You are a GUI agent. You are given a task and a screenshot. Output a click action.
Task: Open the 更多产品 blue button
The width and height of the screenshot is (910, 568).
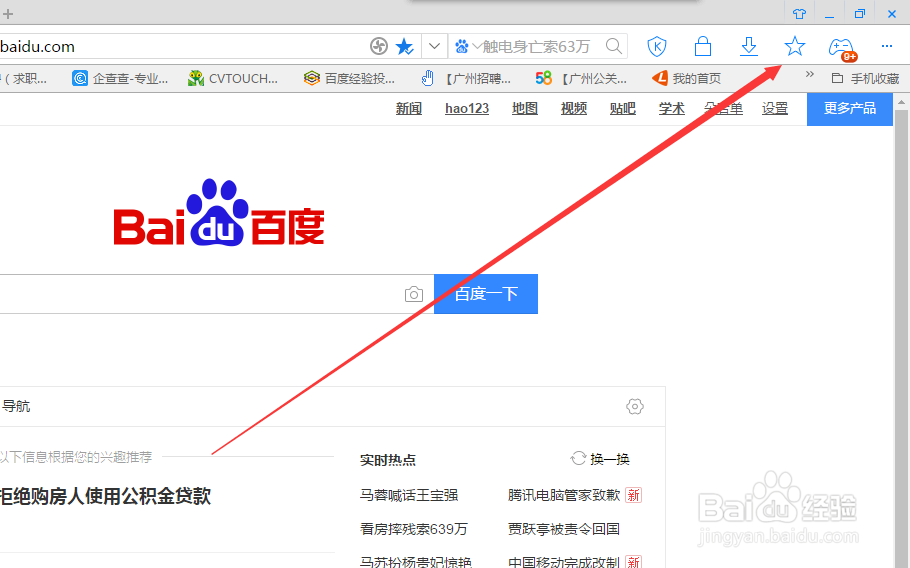850,108
